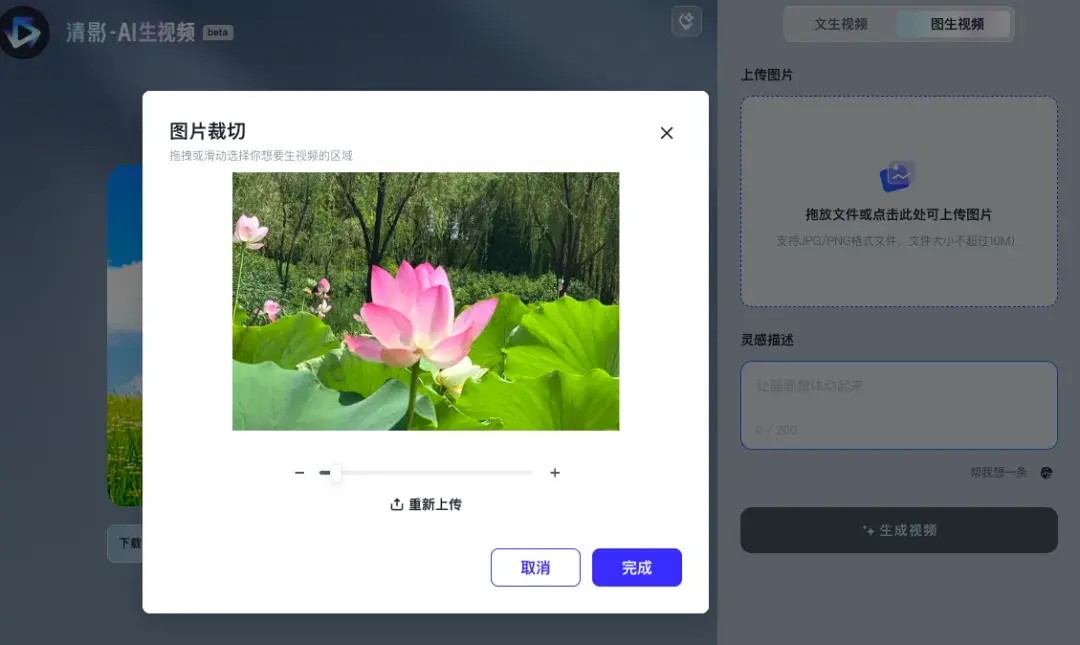Switch to the 文生视频 tab
Screen dimensions: 1080x645
(x=840, y=24)
